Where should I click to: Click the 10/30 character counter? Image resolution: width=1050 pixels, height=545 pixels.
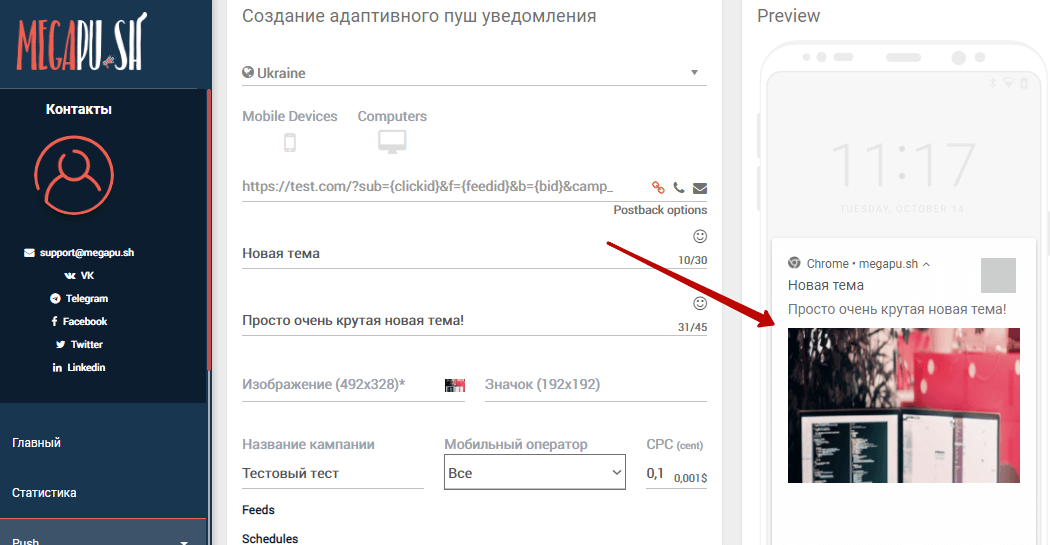[692, 260]
